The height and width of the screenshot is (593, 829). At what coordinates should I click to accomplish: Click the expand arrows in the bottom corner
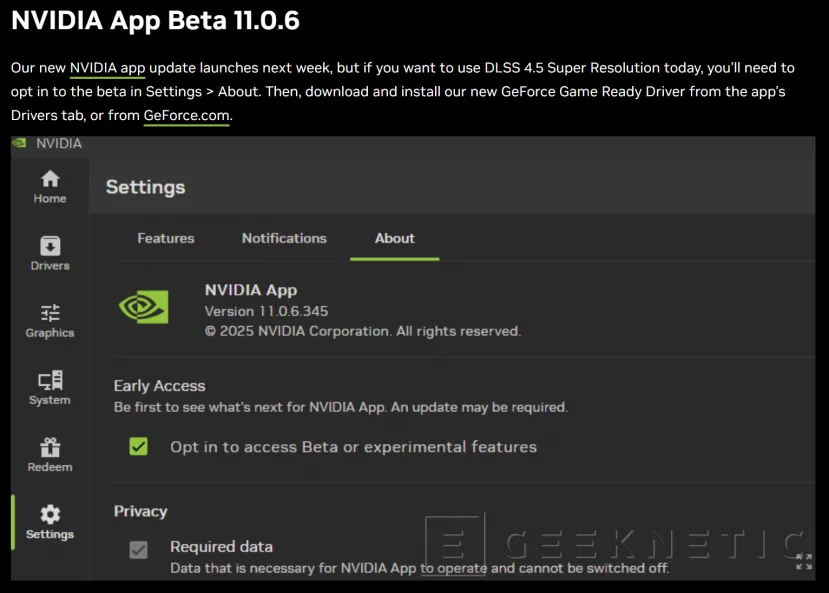803,561
